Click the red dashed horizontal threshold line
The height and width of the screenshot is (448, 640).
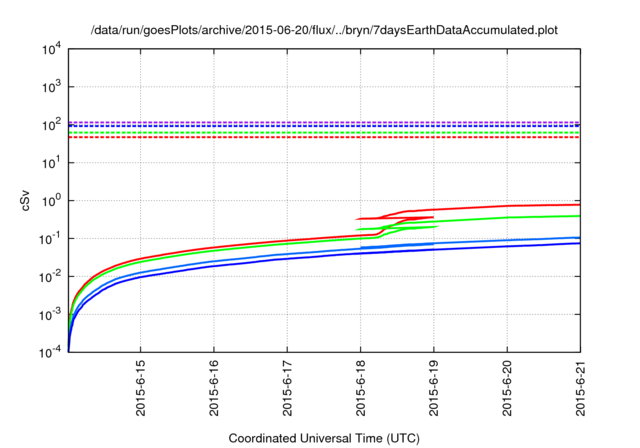(300, 137)
